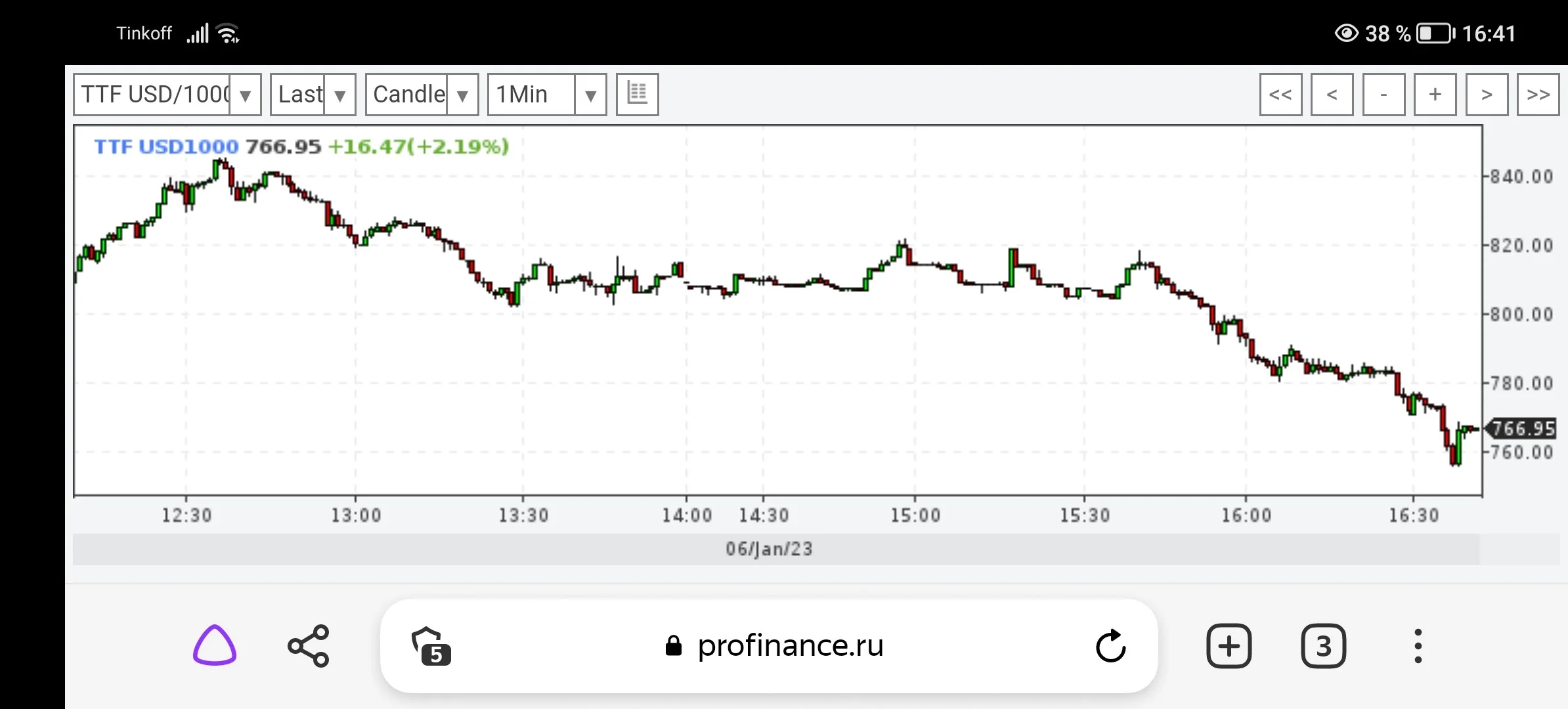Zoom in chart with plus button
Screen dimensions: 1568x709
coord(1435,95)
